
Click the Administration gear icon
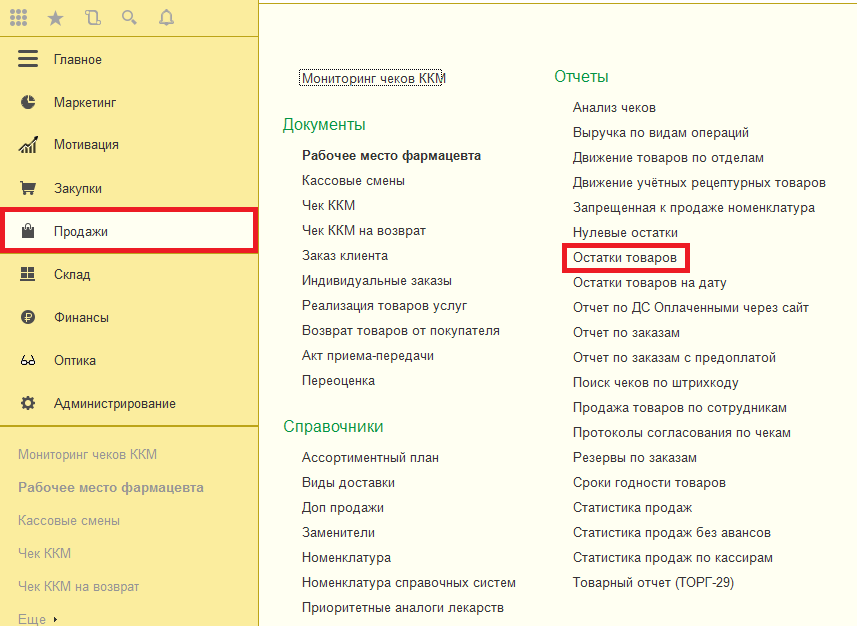(x=28, y=404)
